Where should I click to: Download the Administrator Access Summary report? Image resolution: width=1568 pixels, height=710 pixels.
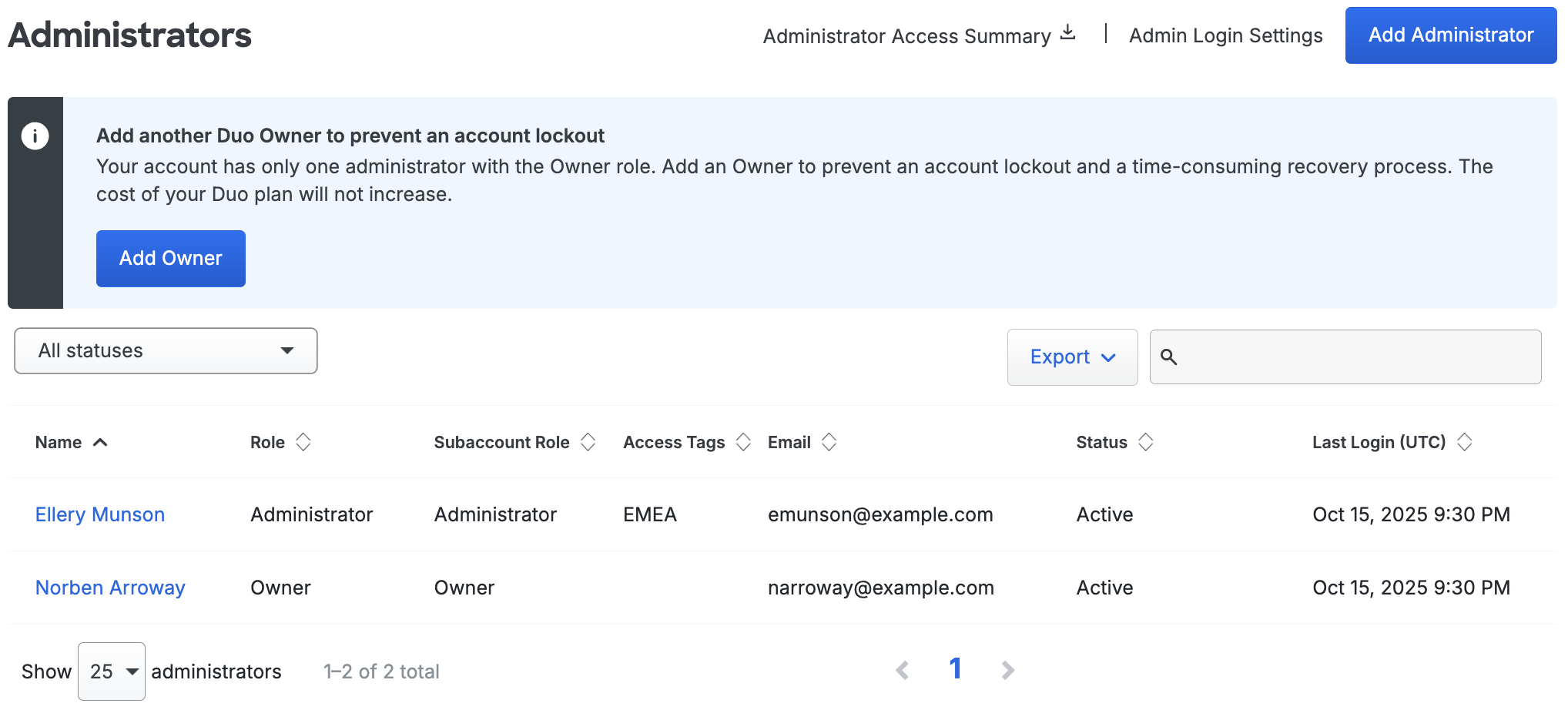1069,32
